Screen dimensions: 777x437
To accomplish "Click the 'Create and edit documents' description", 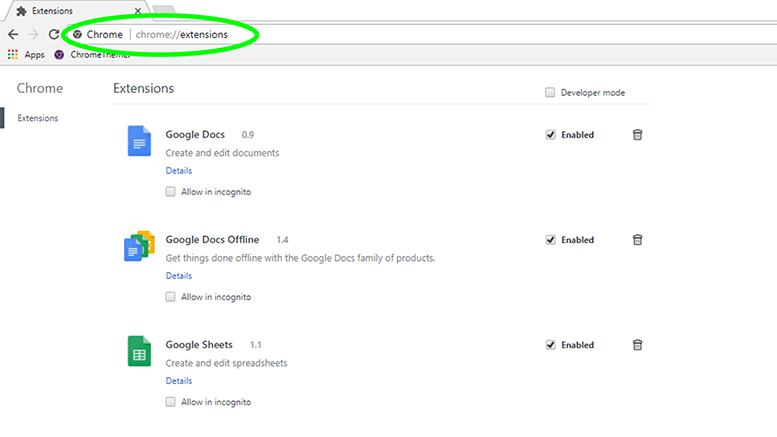I will [x=222, y=153].
